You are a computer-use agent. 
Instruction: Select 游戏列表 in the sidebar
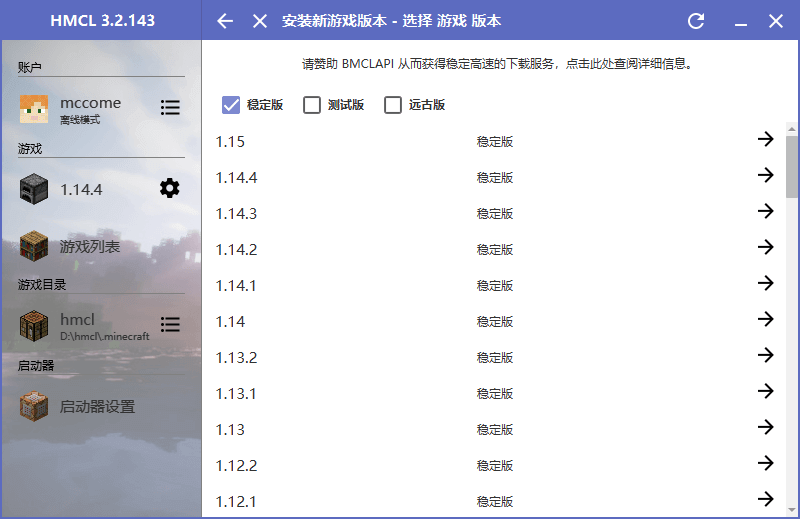click(x=90, y=246)
